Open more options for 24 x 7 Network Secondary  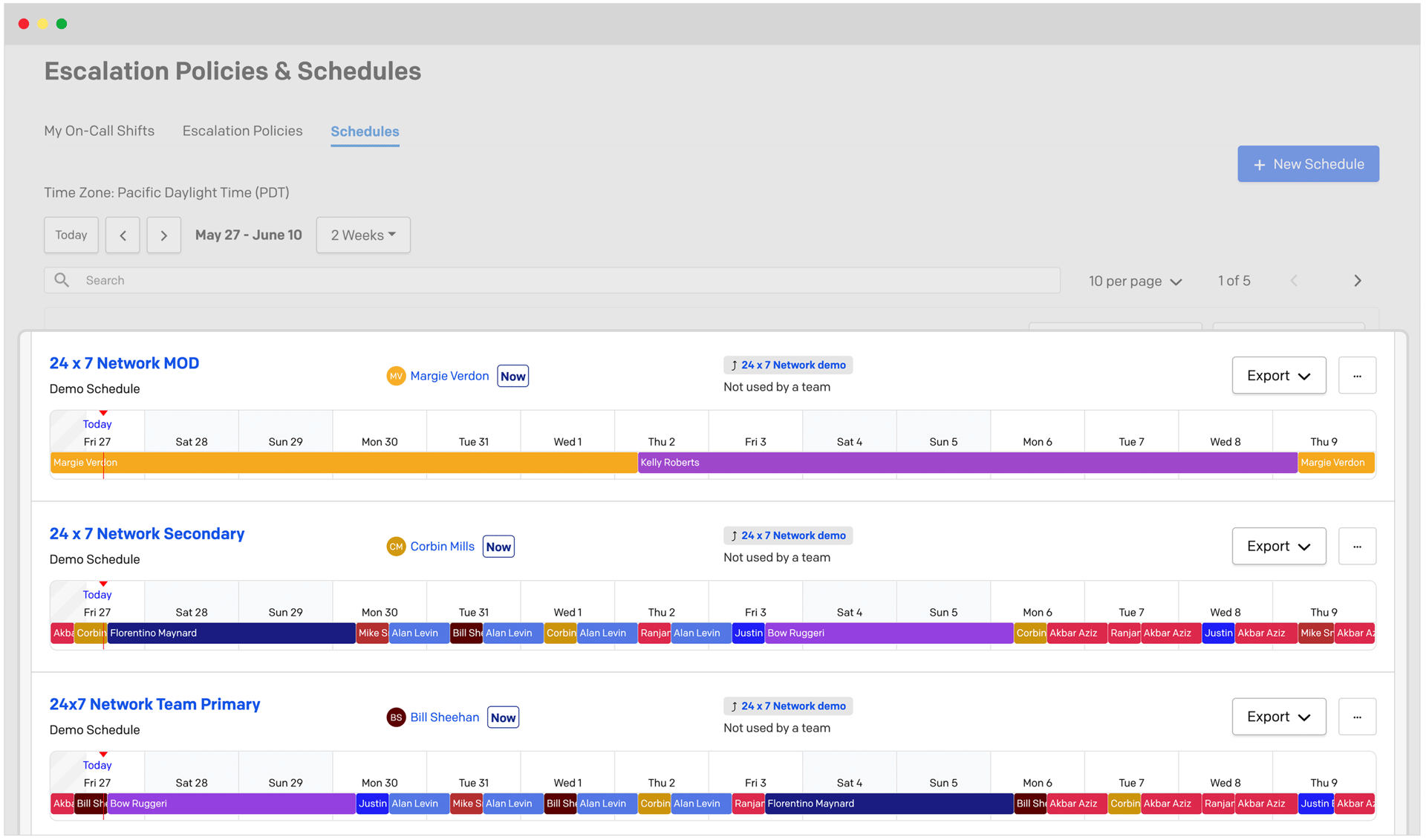click(x=1356, y=547)
